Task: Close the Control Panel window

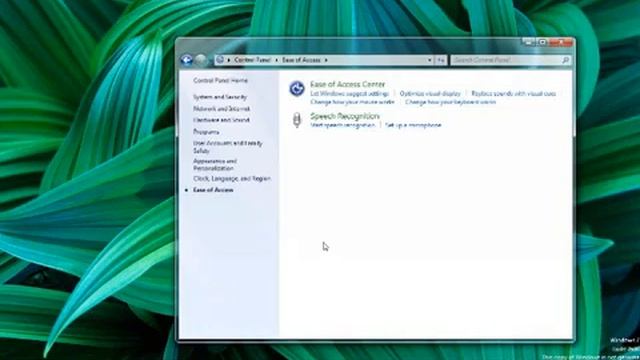Action: tap(561, 42)
